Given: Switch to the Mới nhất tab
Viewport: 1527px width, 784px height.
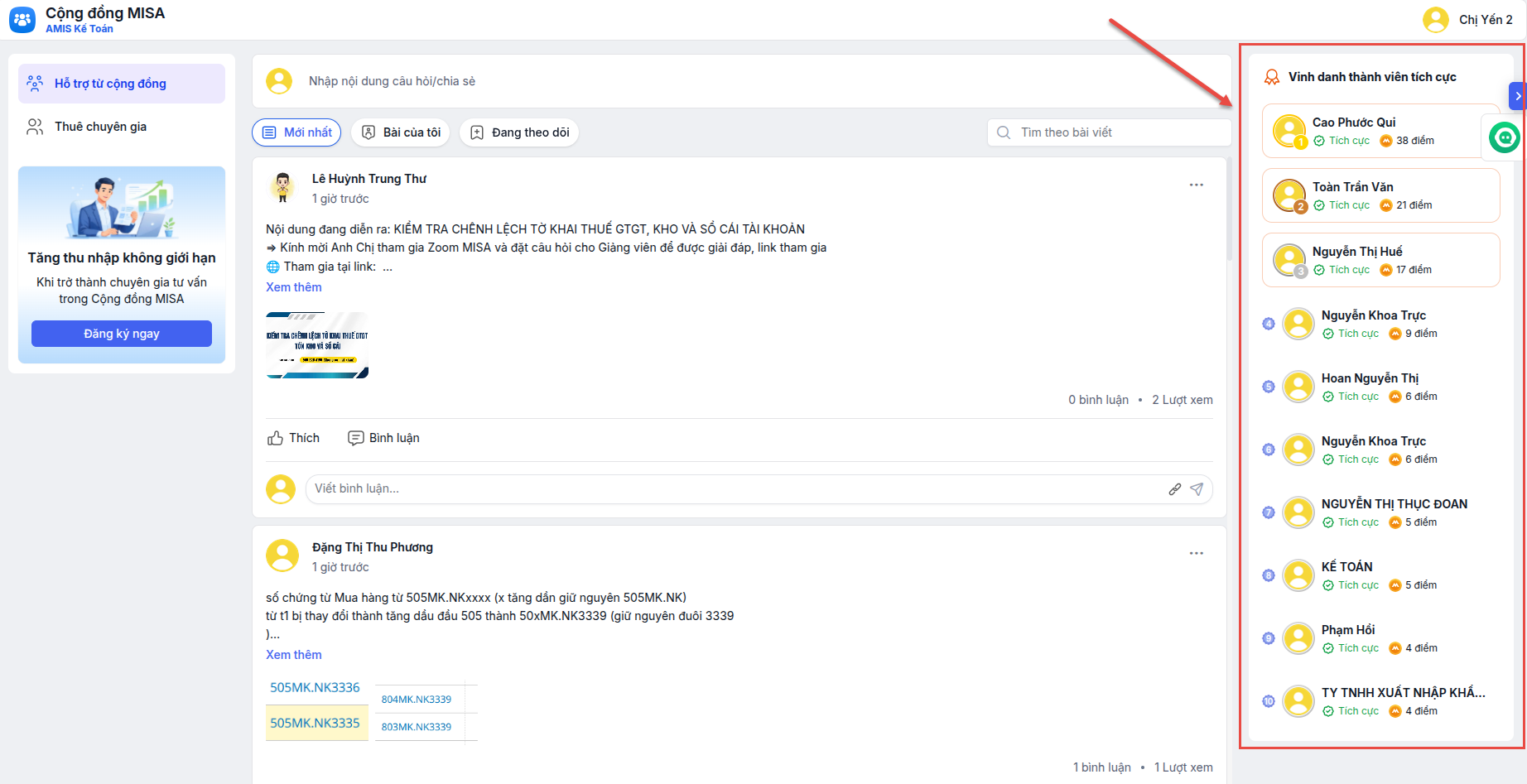Looking at the screenshot, I should 296,132.
